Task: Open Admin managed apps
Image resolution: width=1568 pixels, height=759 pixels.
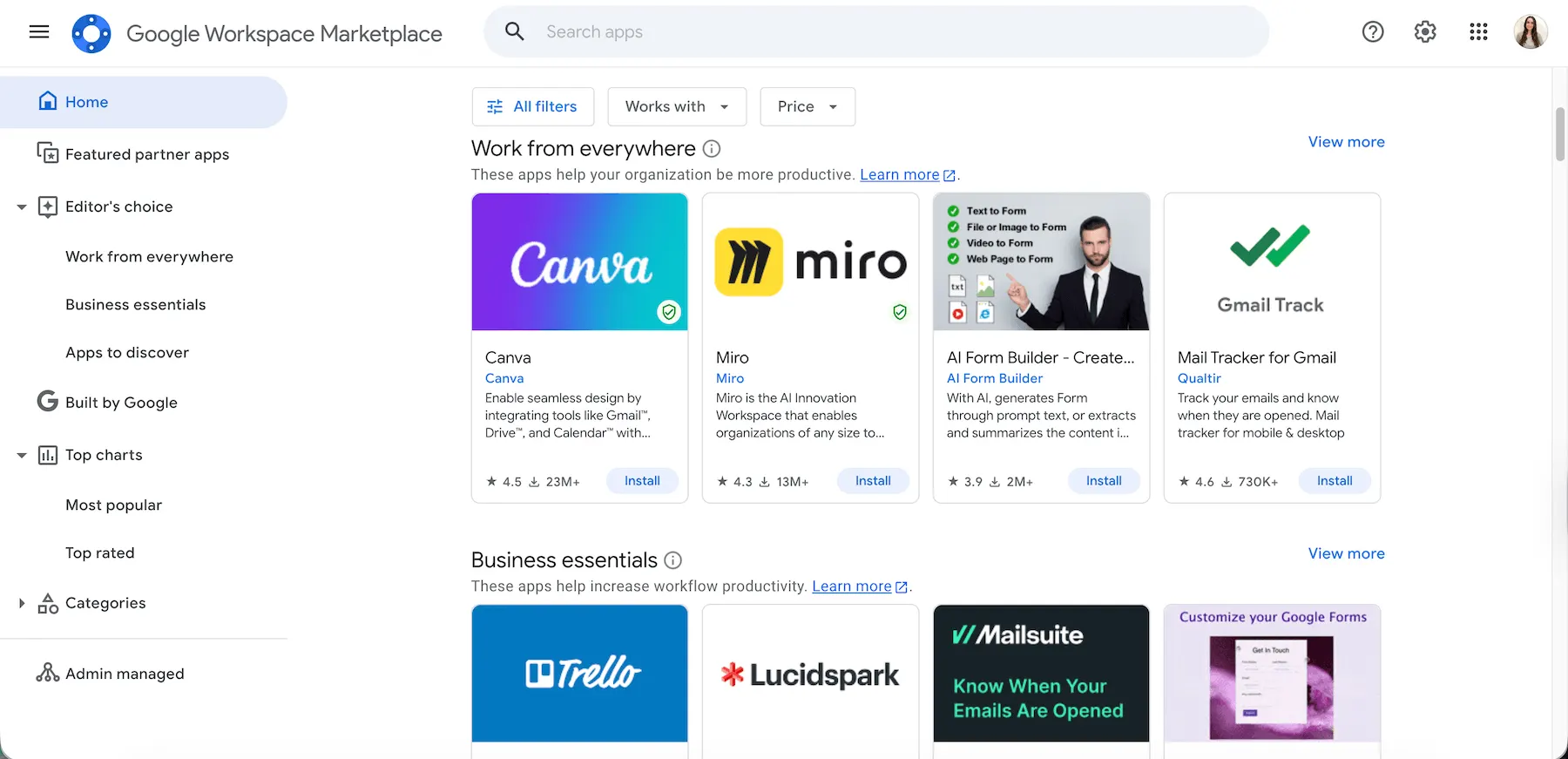Action: (125, 674)
